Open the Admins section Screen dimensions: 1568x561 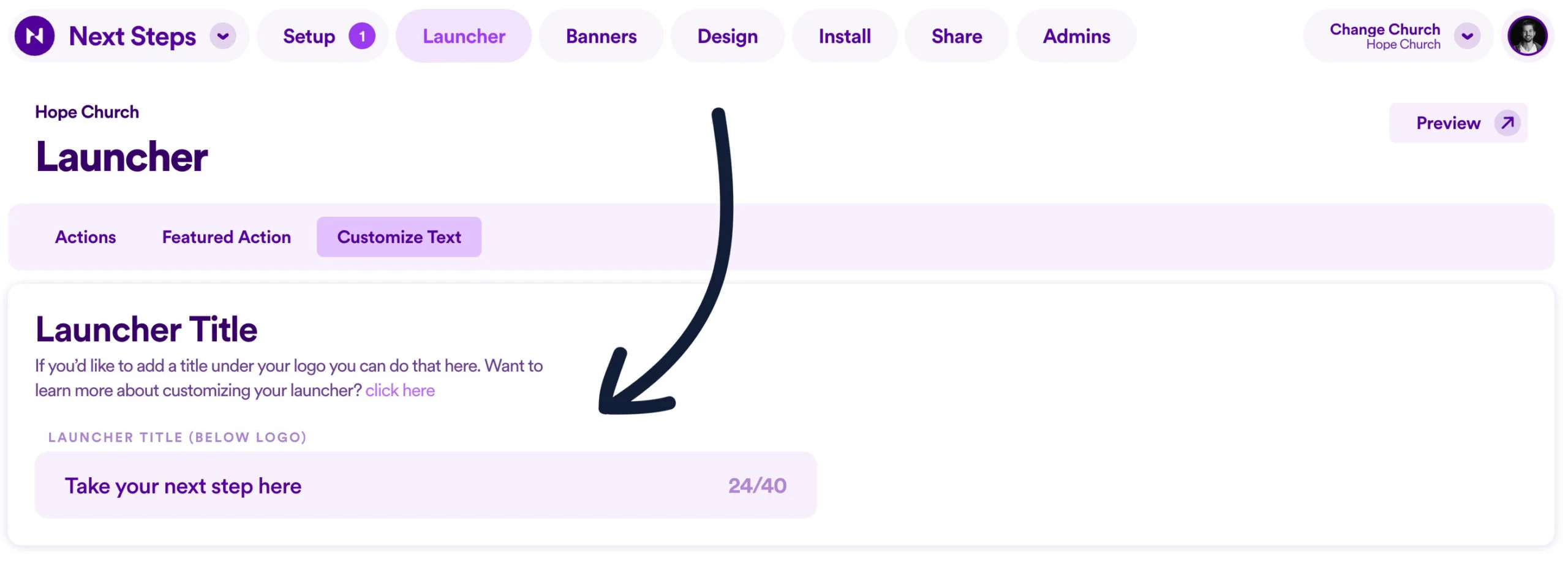(x=1076, y=36)
